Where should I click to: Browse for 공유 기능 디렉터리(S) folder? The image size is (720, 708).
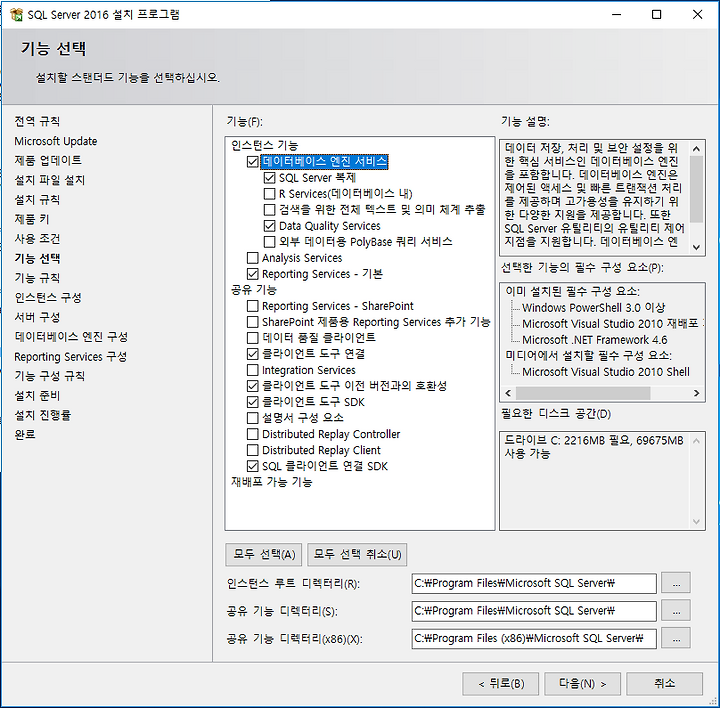tap(676, 611)
